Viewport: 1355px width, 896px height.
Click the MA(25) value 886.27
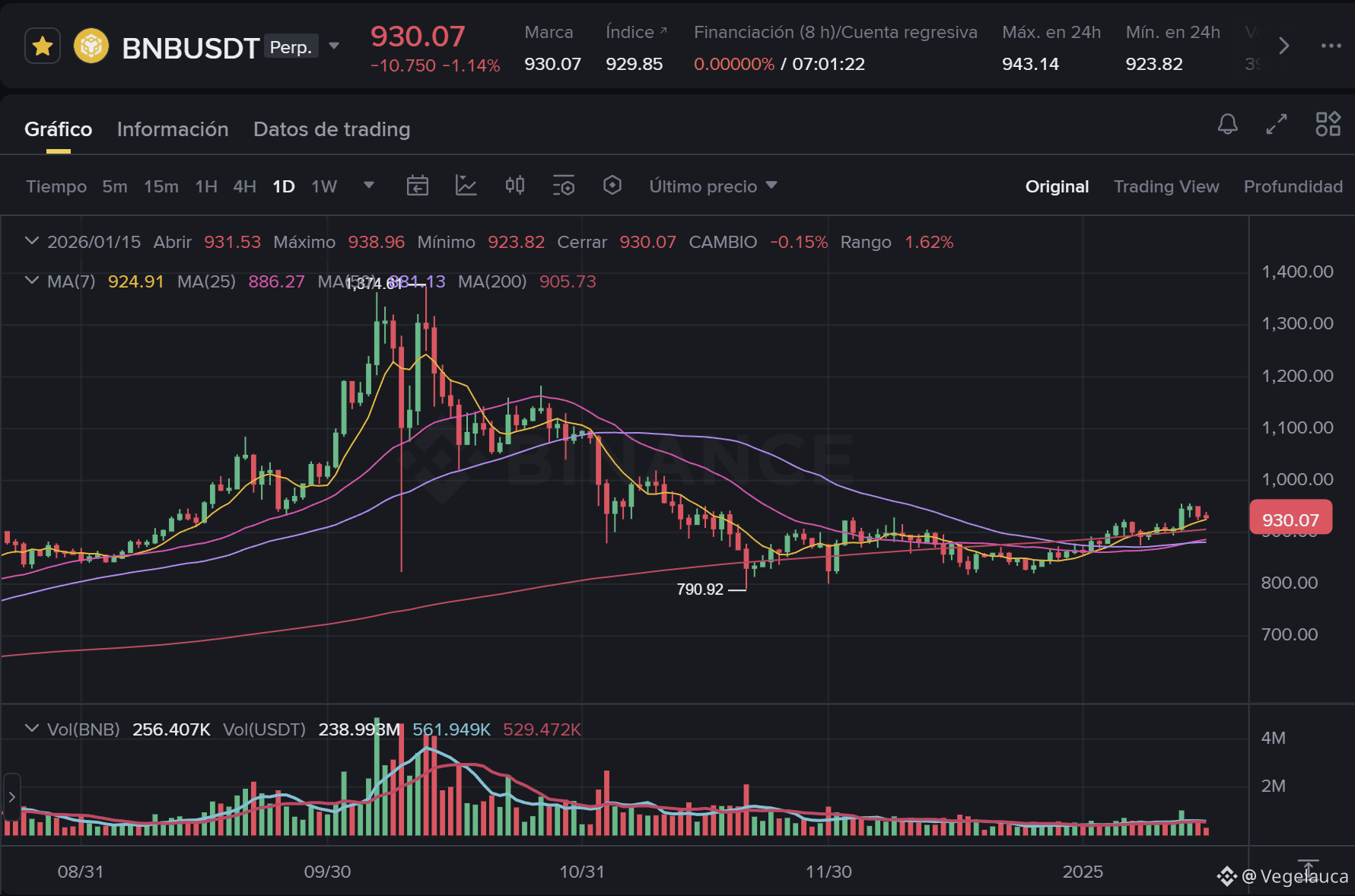click(276, 281)
